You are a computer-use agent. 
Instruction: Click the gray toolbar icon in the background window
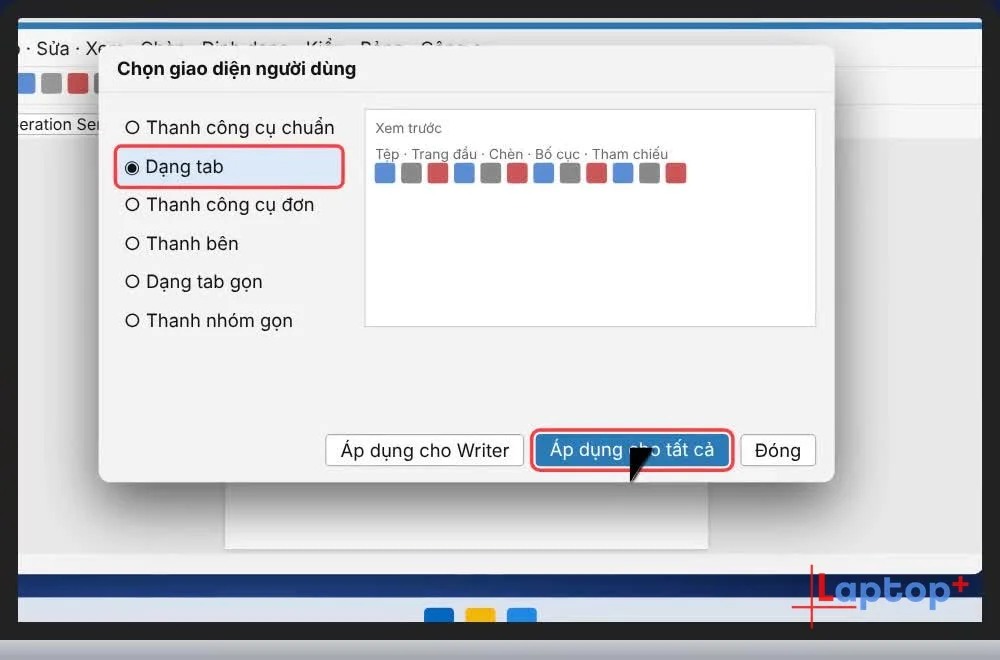click(52, 83)
